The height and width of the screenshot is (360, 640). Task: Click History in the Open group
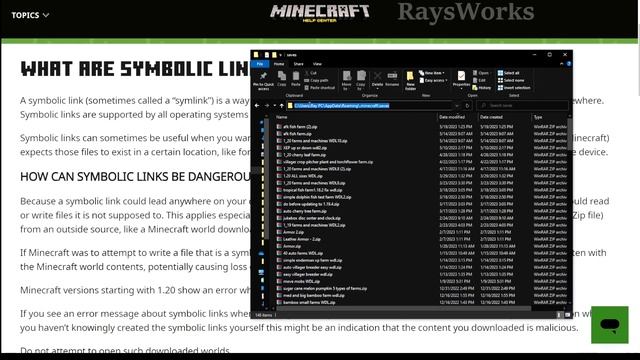482,88
